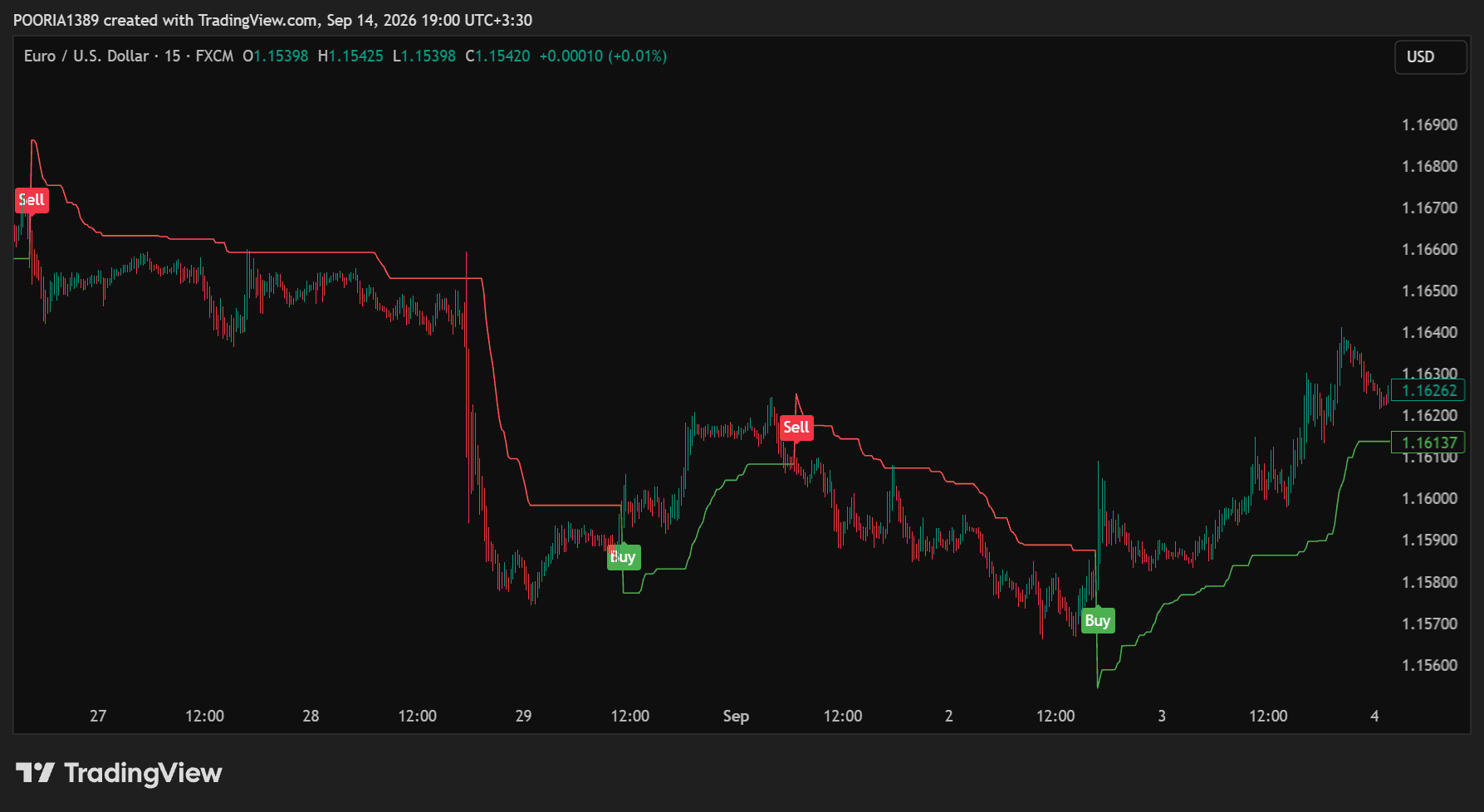Screen dimensions: 1484x812
Task: Click the USD currency button
Action: [1430, 56]
